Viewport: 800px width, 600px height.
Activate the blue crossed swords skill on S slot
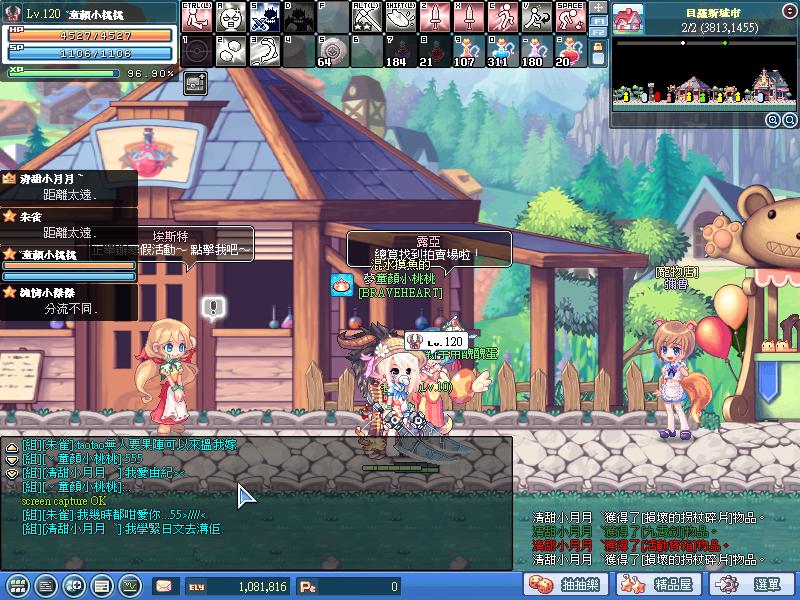(265, 17)
